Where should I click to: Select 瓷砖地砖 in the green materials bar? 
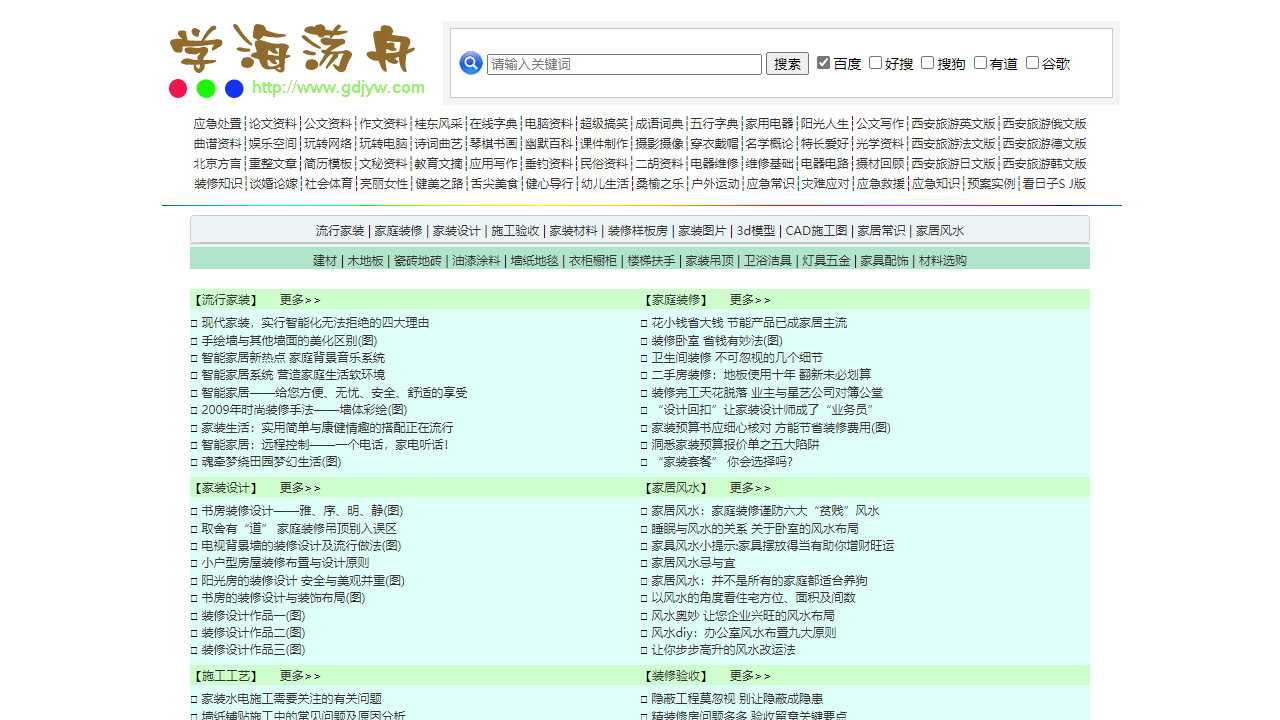click(x=417, y=261)
